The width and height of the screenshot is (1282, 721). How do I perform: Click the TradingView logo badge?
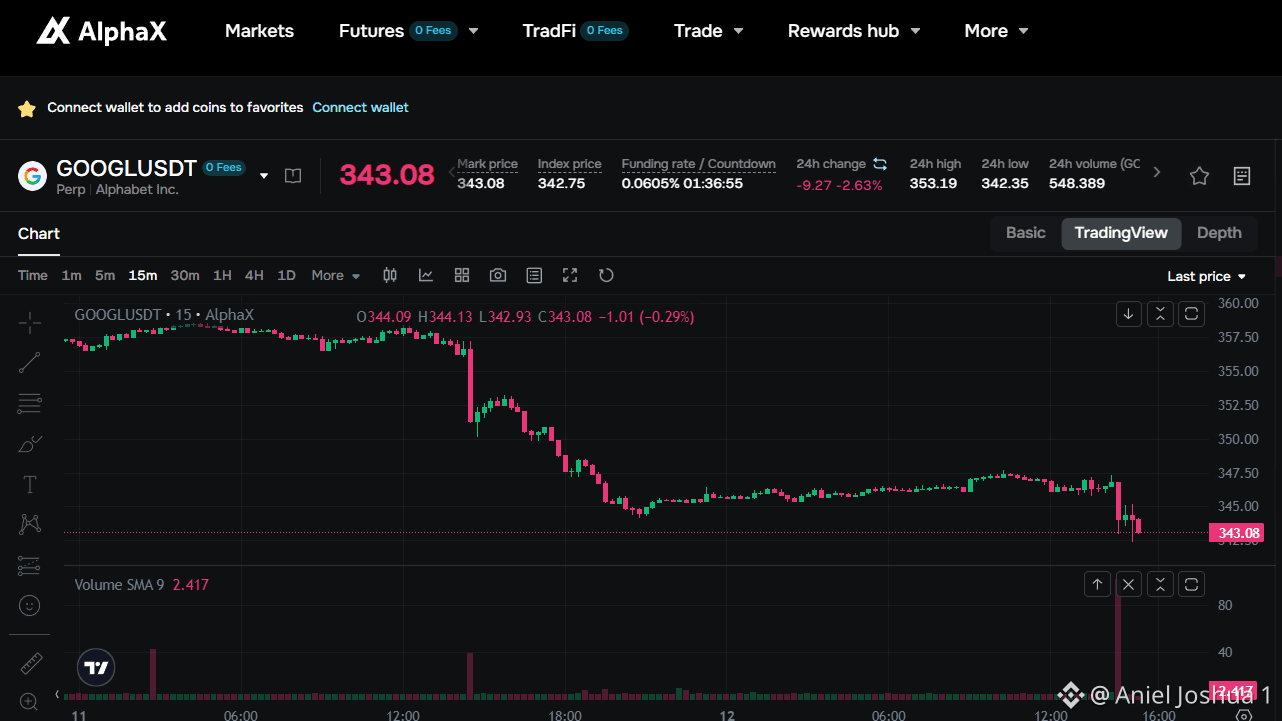[x=96, y=667]
